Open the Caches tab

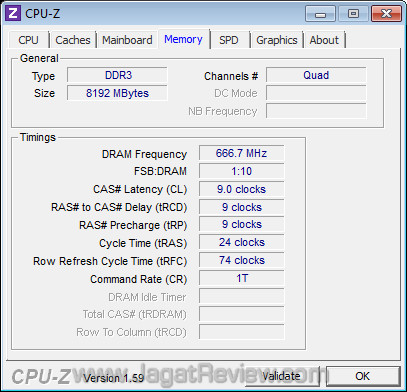coord(73,40)
